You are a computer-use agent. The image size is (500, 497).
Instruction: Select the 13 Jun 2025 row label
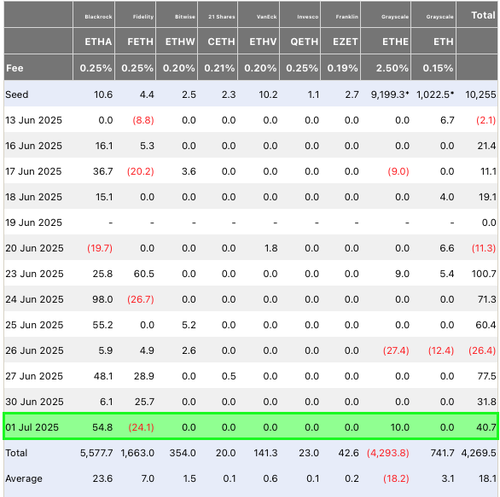pos(34,120)
